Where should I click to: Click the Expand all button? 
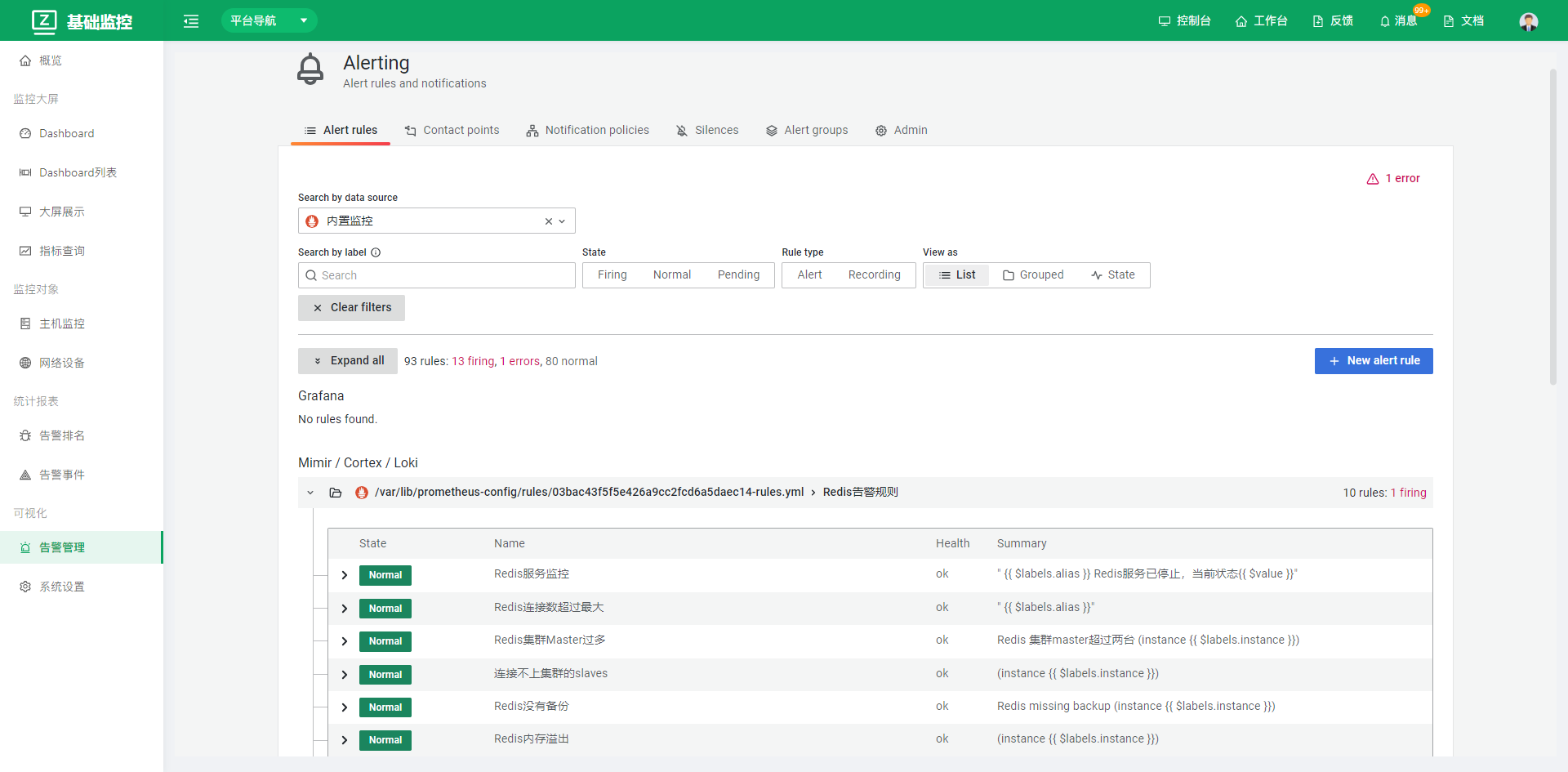tap(348, 361)
